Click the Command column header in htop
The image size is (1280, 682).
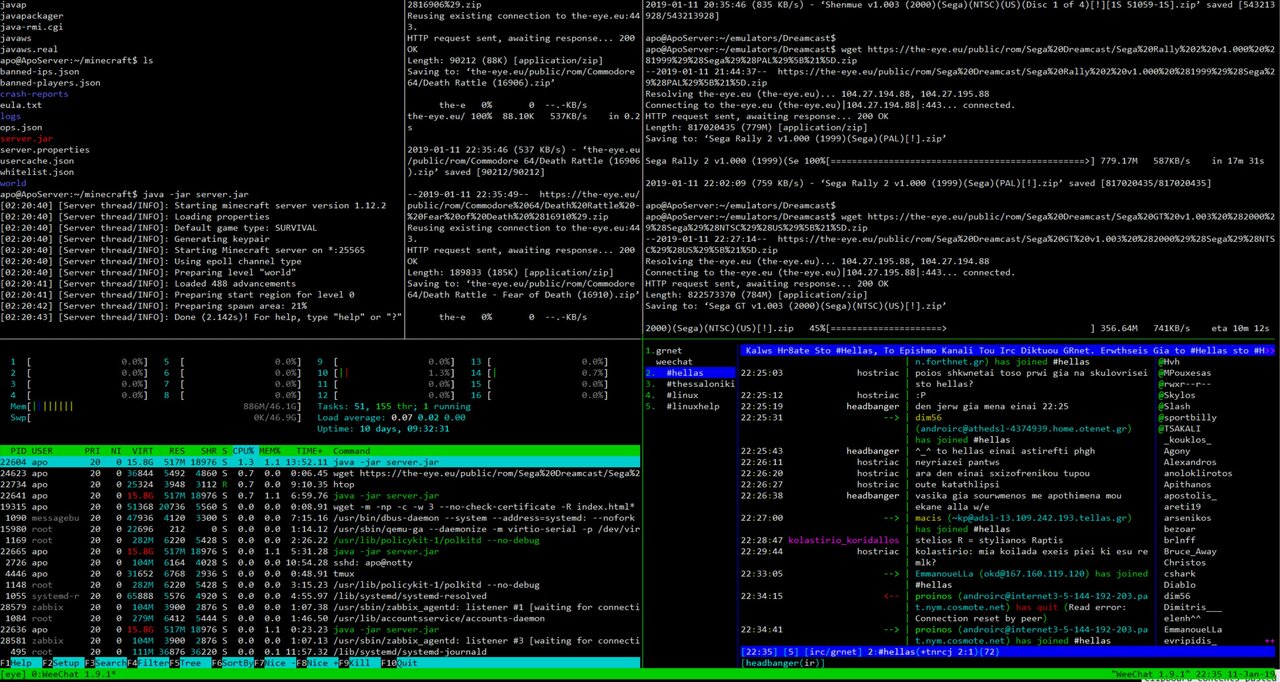point(351,451)
